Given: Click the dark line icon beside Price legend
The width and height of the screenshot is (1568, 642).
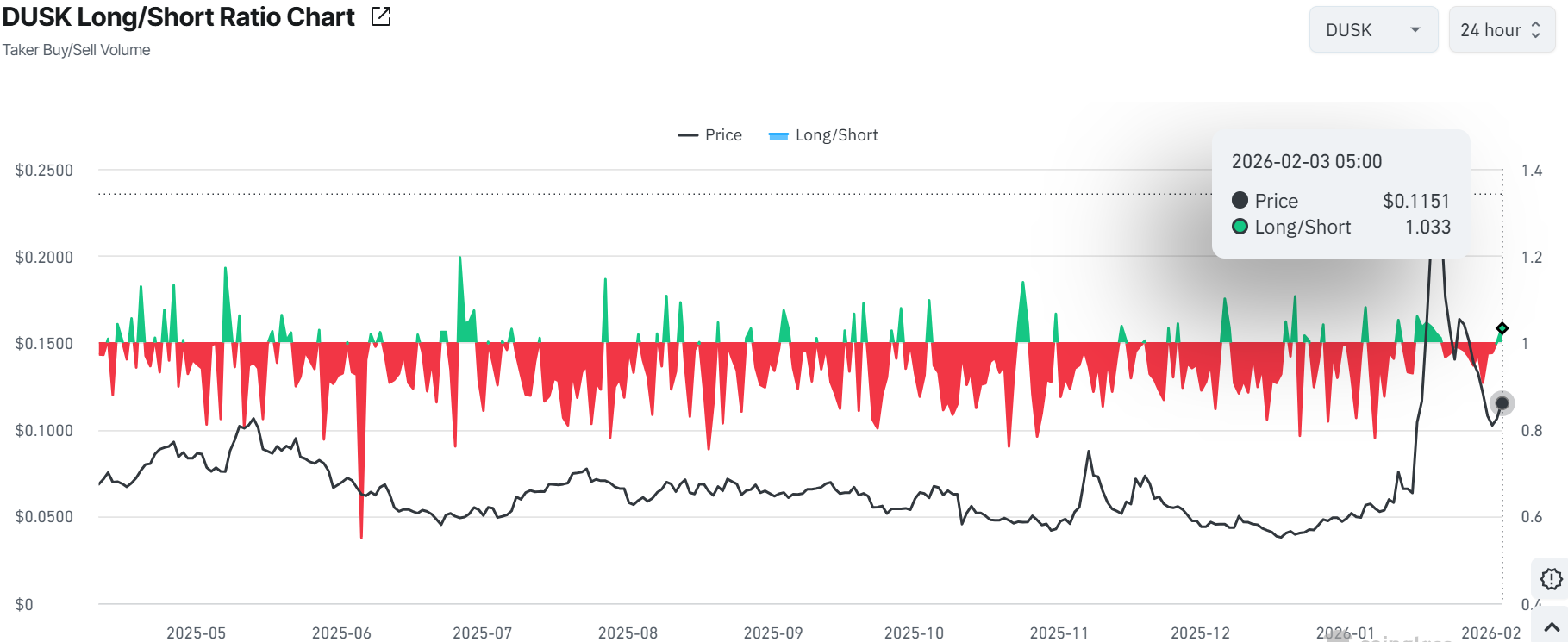Looking at the screenshot, I should coord(688,135).
